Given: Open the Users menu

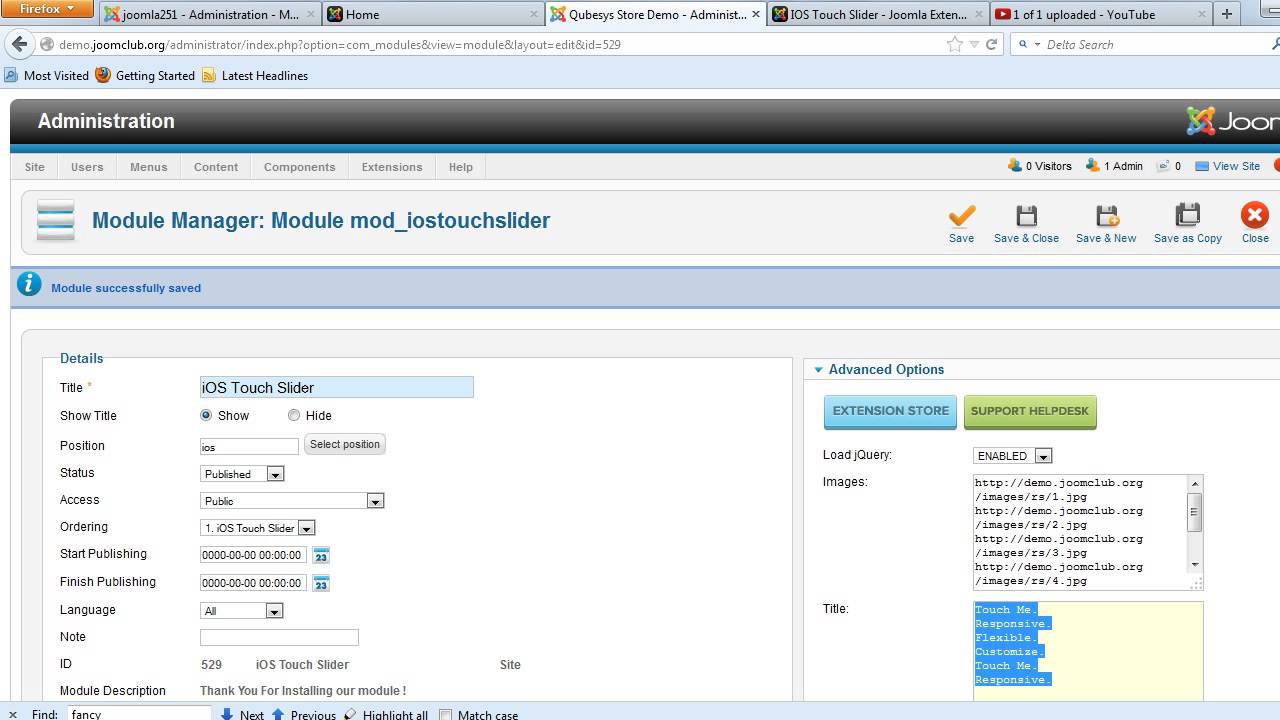Looking at the screenshot, I should point(87,167).
